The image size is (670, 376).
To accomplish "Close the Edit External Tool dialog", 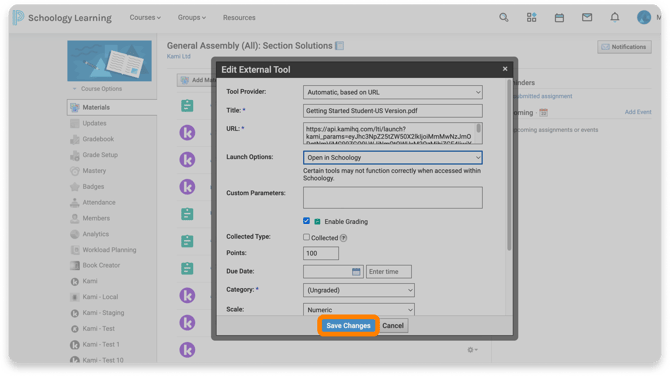I will pyautogui.click(x=505, y=69).
